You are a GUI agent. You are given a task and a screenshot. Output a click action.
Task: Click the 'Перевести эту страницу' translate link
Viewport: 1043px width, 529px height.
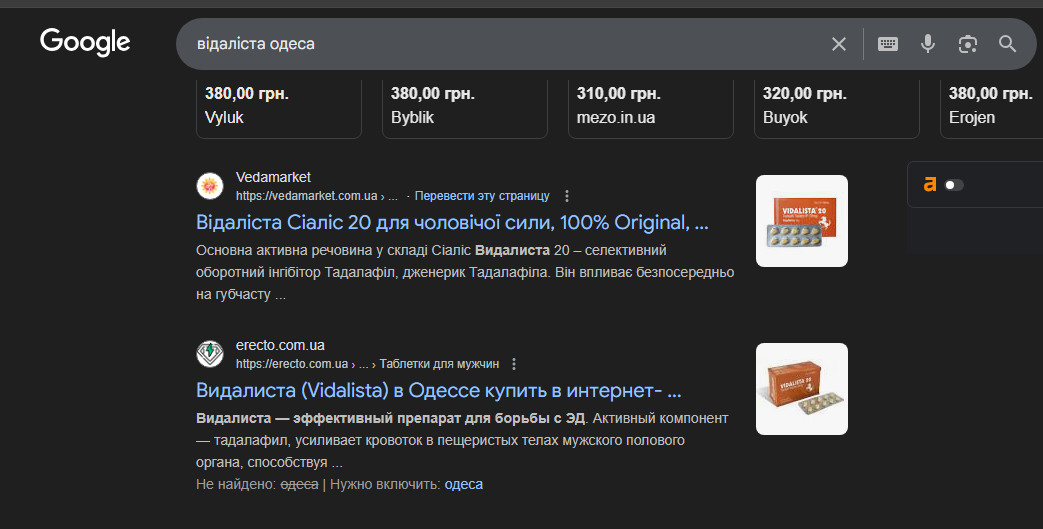click(x=482, y=196)
